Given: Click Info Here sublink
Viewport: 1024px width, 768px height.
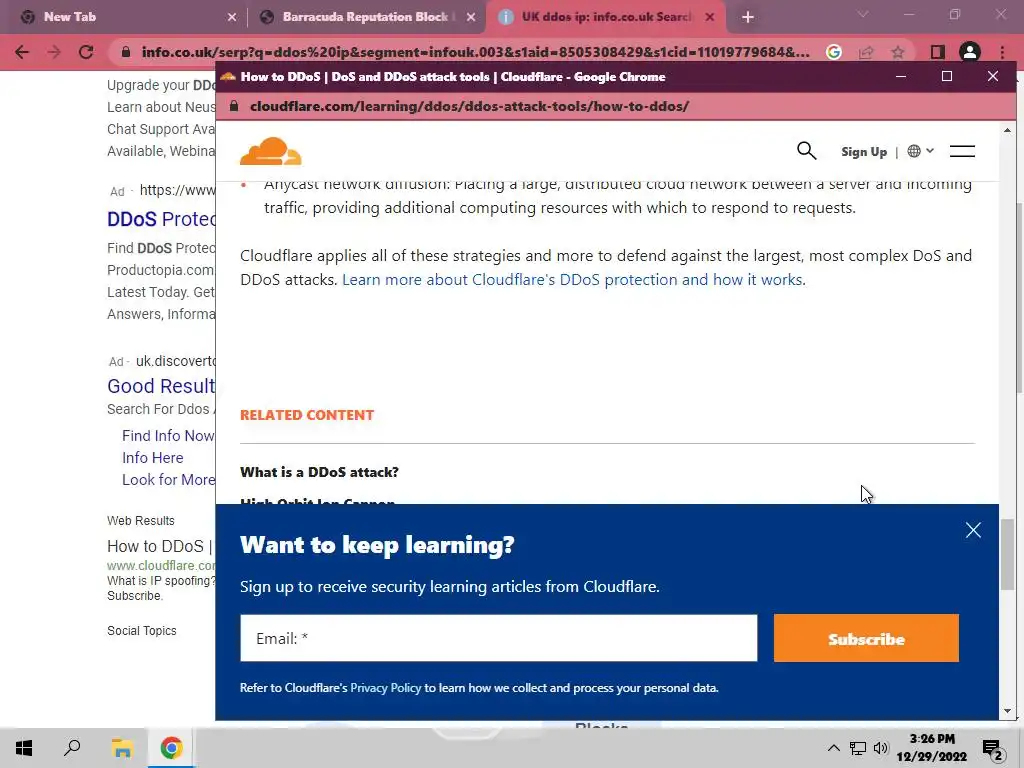Looking at the screenshot, I should [x=153, y=458].
